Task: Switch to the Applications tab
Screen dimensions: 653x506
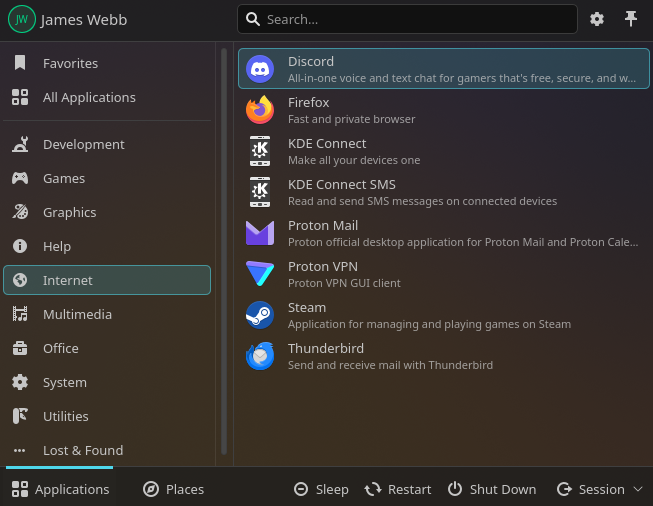Action: (x=60, y=489)
